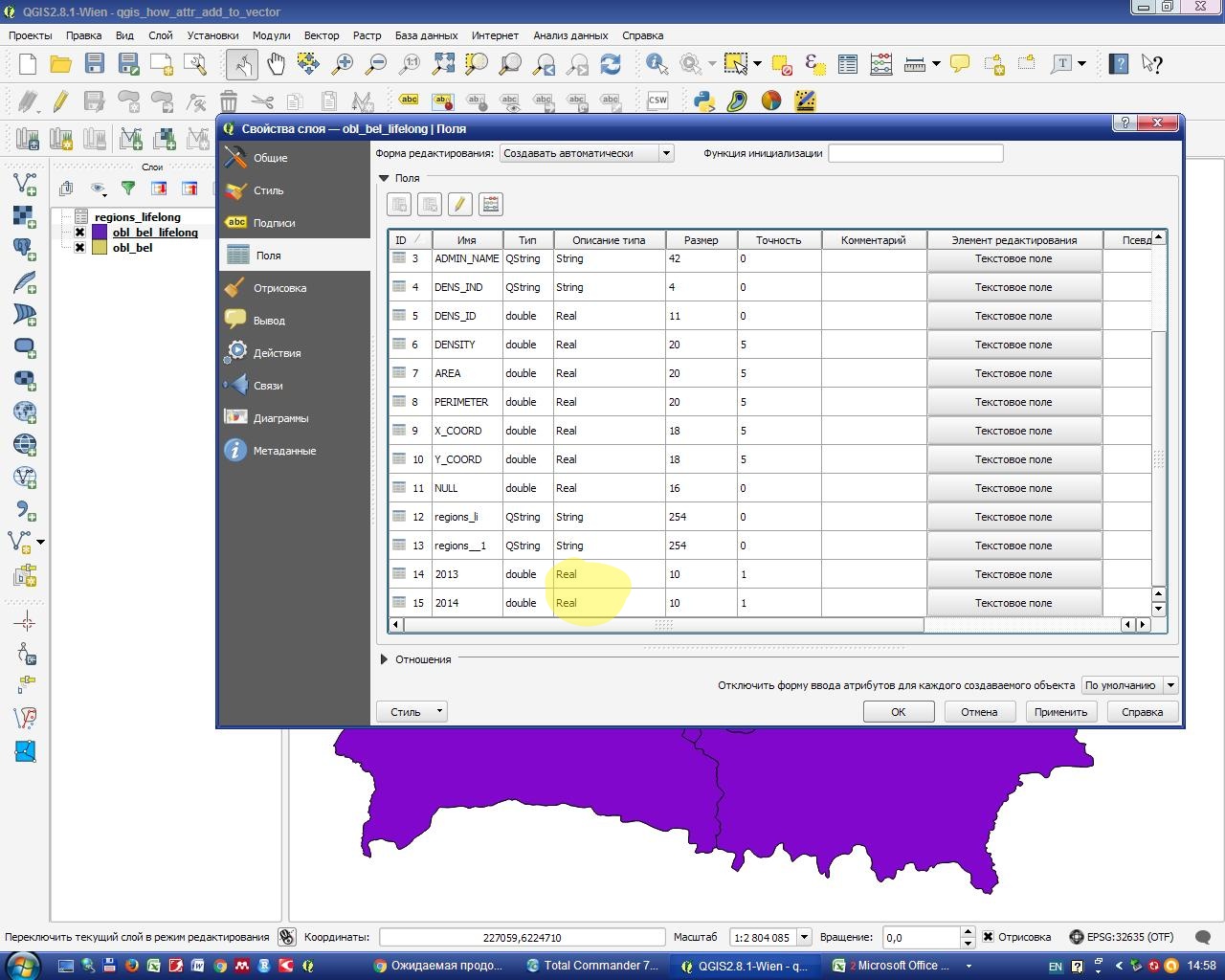Image resolution: width=1225 pixels, height=980 pixels.
Task: Click Текстовое поле button for field 2014
Action: (1013, 603)
